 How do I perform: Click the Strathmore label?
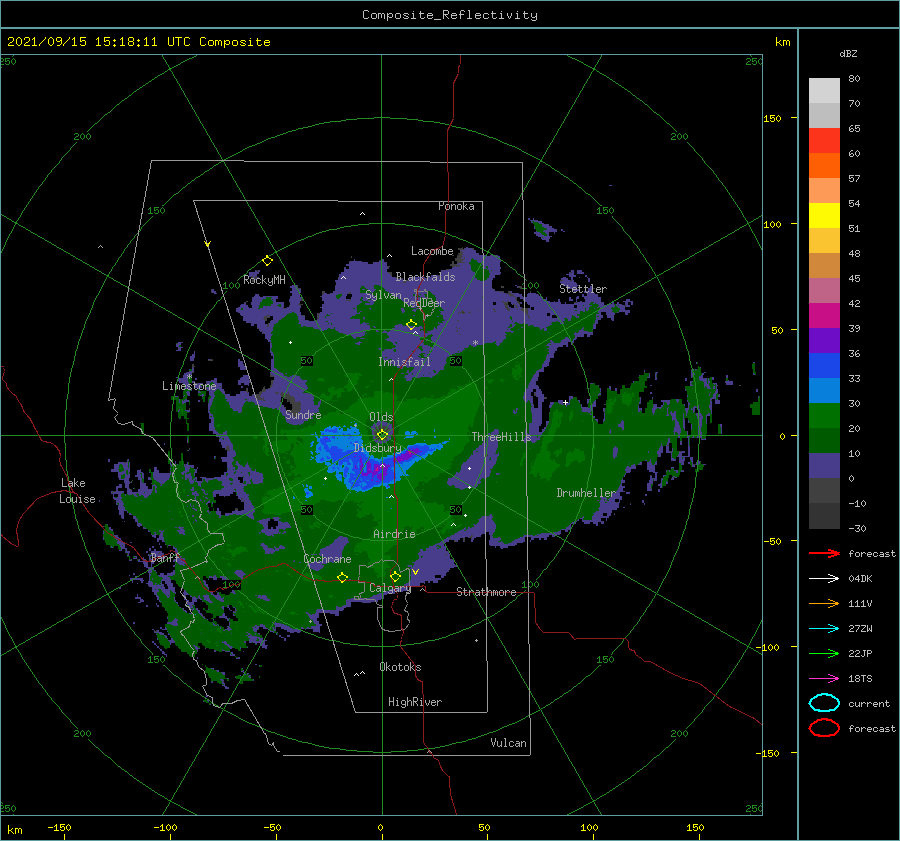[x=486, y=592]
